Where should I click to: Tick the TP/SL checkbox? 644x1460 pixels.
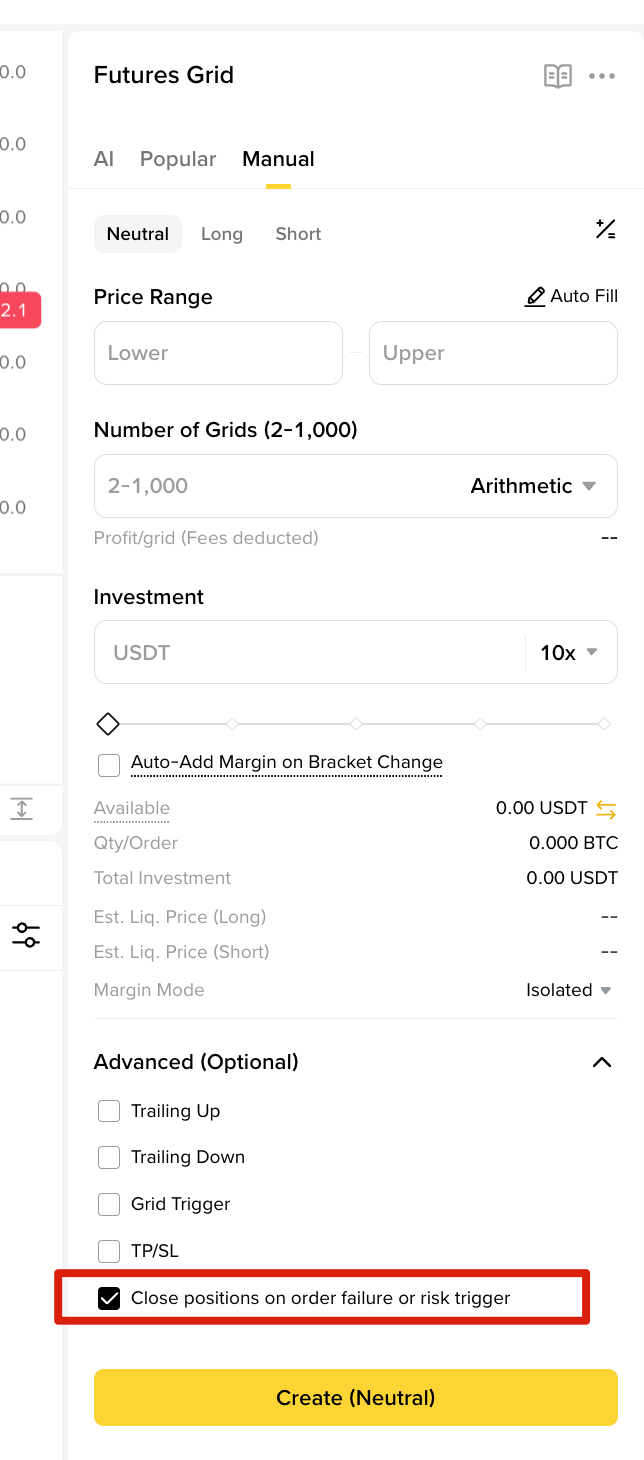(109, 1251)
